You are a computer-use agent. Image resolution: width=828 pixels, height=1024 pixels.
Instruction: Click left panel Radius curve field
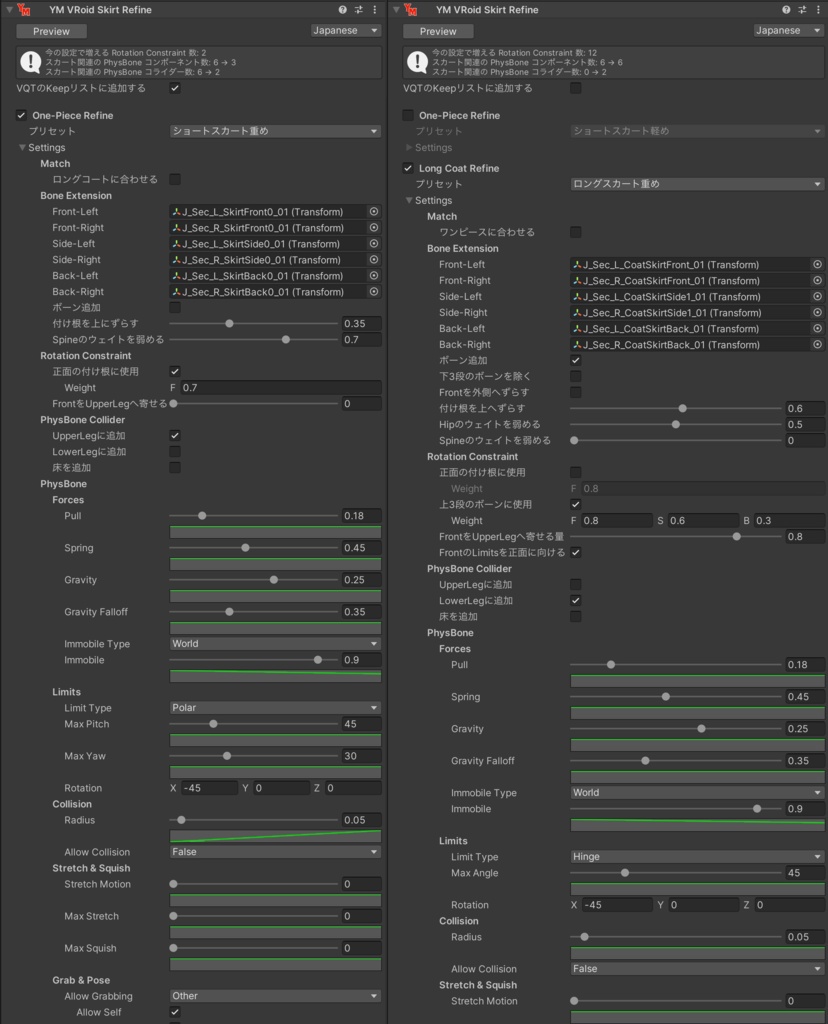coord(275,836)
